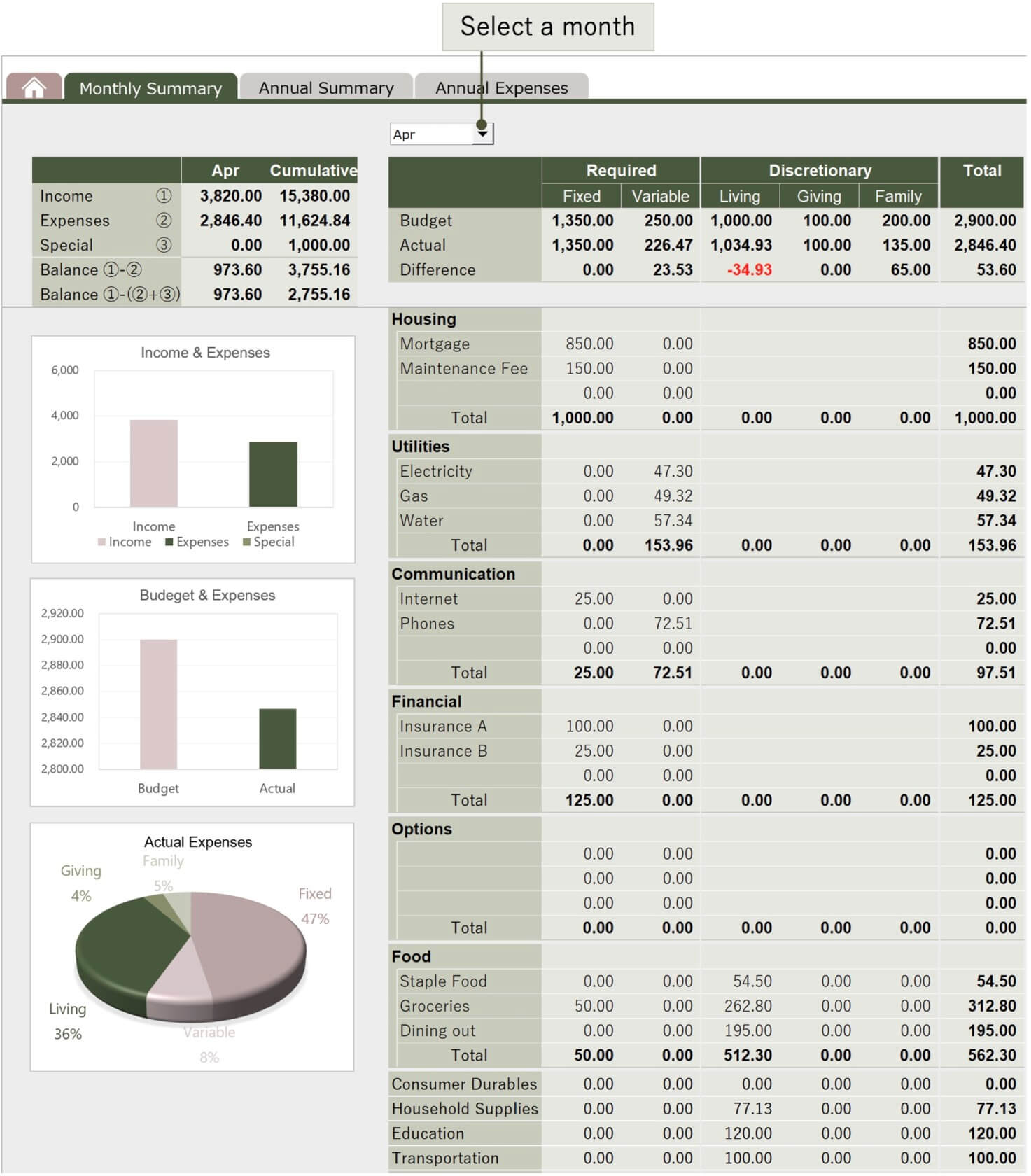Select the Electricity variable value 47.30
The width and height of the screenshot is (1031, 1176).
pos(673,471)
